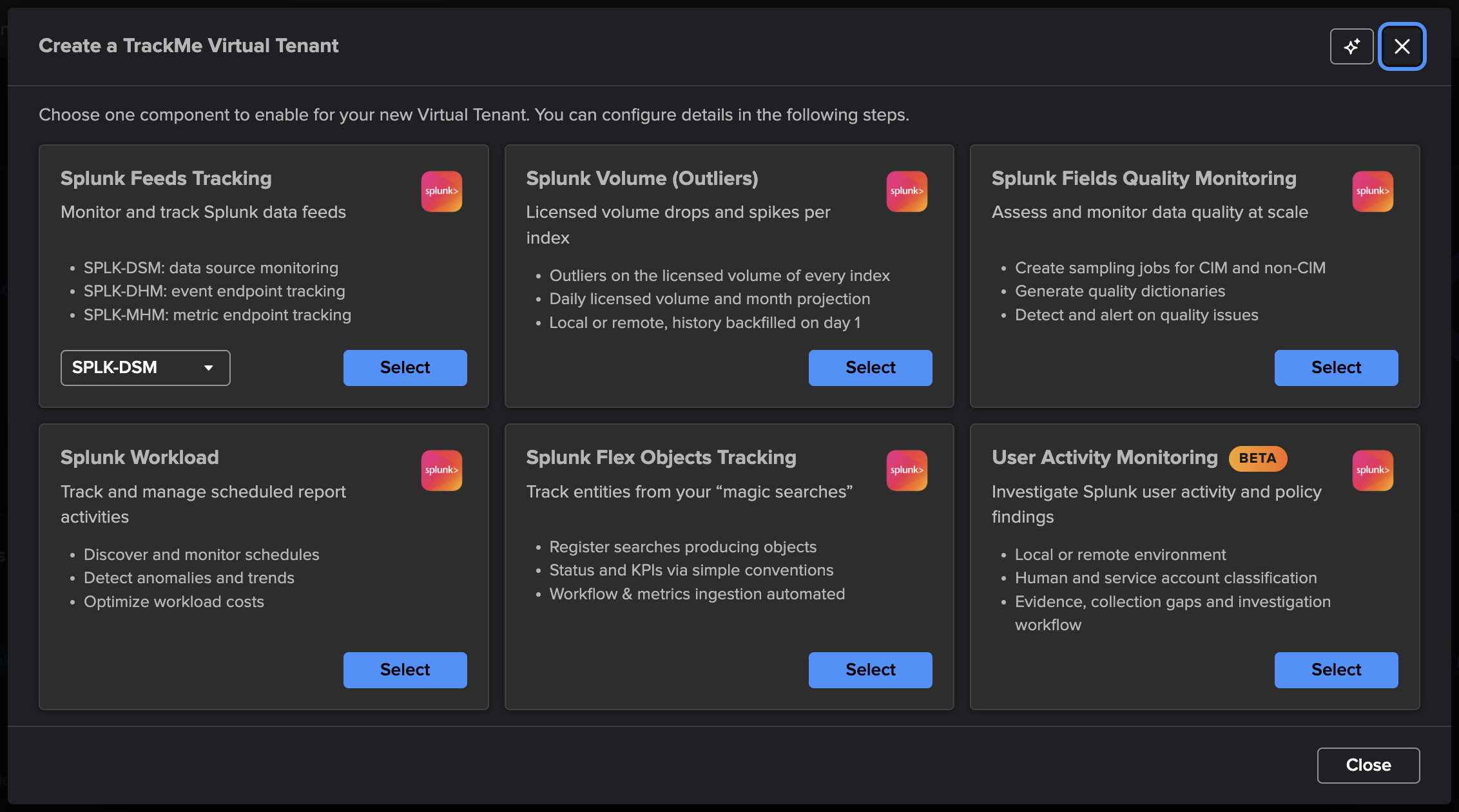This screenshot has height=812, width=1459.
Task: Click 'Licensed volume drops and spikes per index'
Action: point(678,225)
